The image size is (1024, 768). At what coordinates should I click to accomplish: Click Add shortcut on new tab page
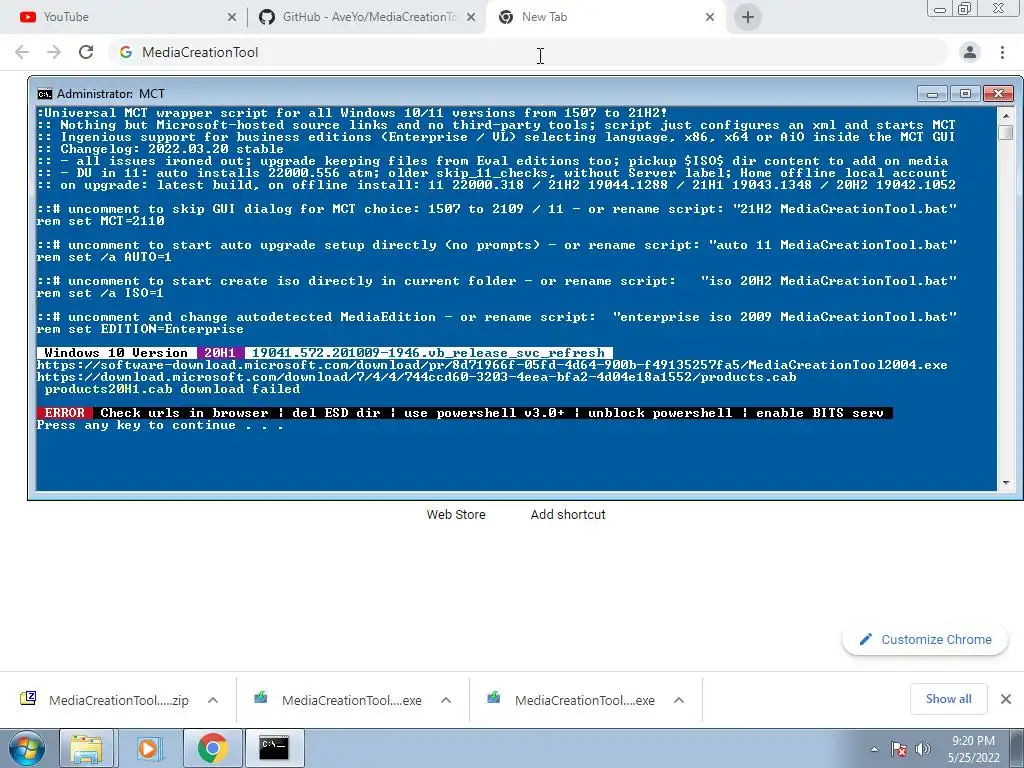coord(568,515)
